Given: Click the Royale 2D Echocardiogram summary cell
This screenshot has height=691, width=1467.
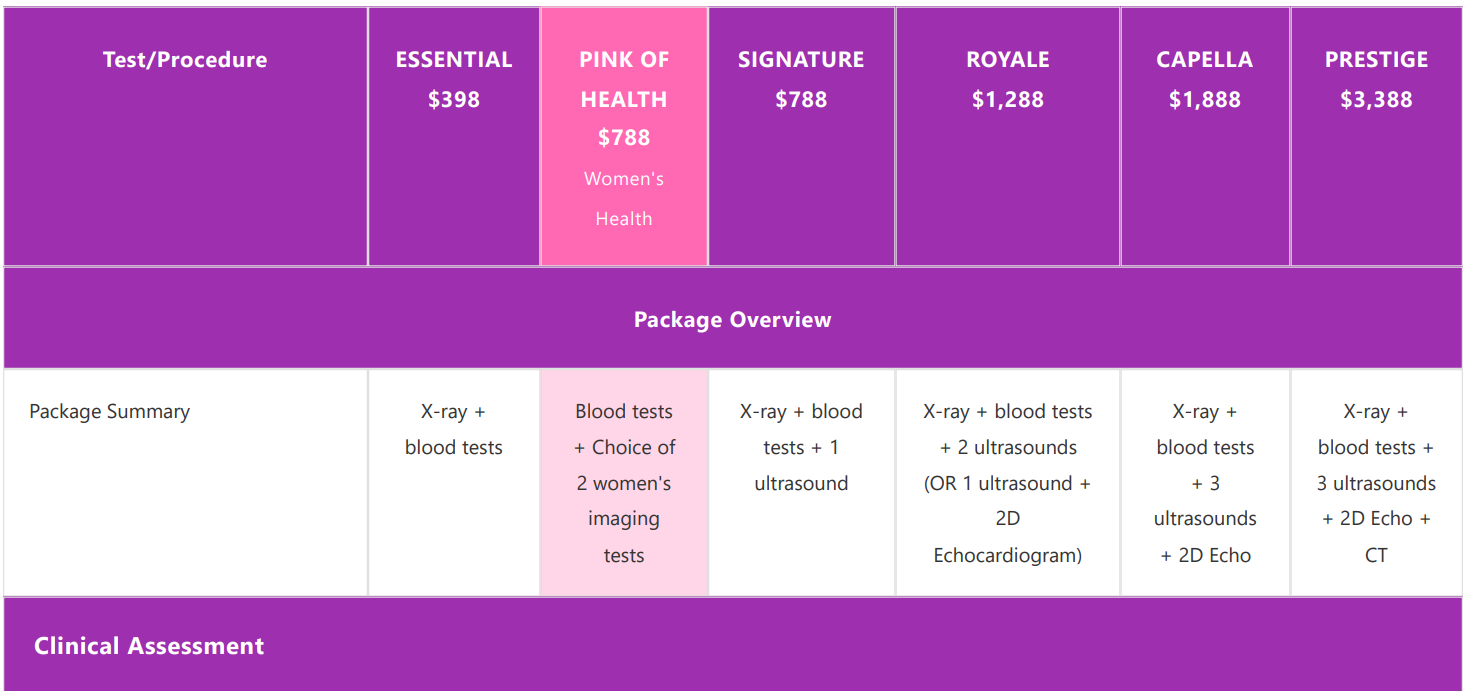Looking at the screenshot, I should [1008, 483].
